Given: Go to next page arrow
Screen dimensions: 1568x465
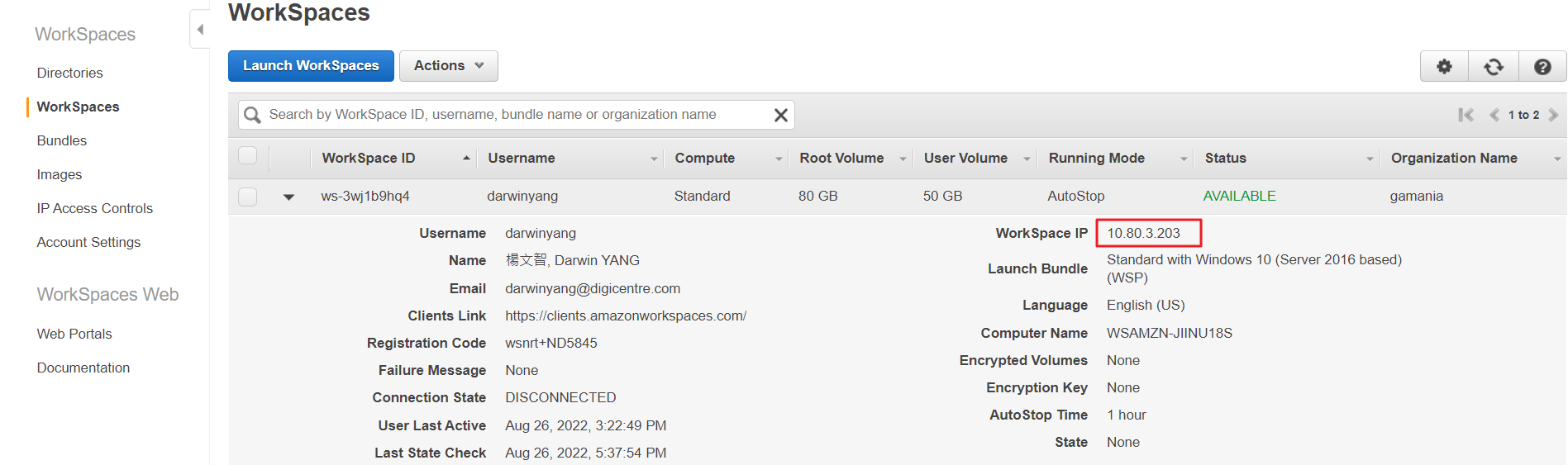Looking at the screenshot, I should (x=1553, y=115).
